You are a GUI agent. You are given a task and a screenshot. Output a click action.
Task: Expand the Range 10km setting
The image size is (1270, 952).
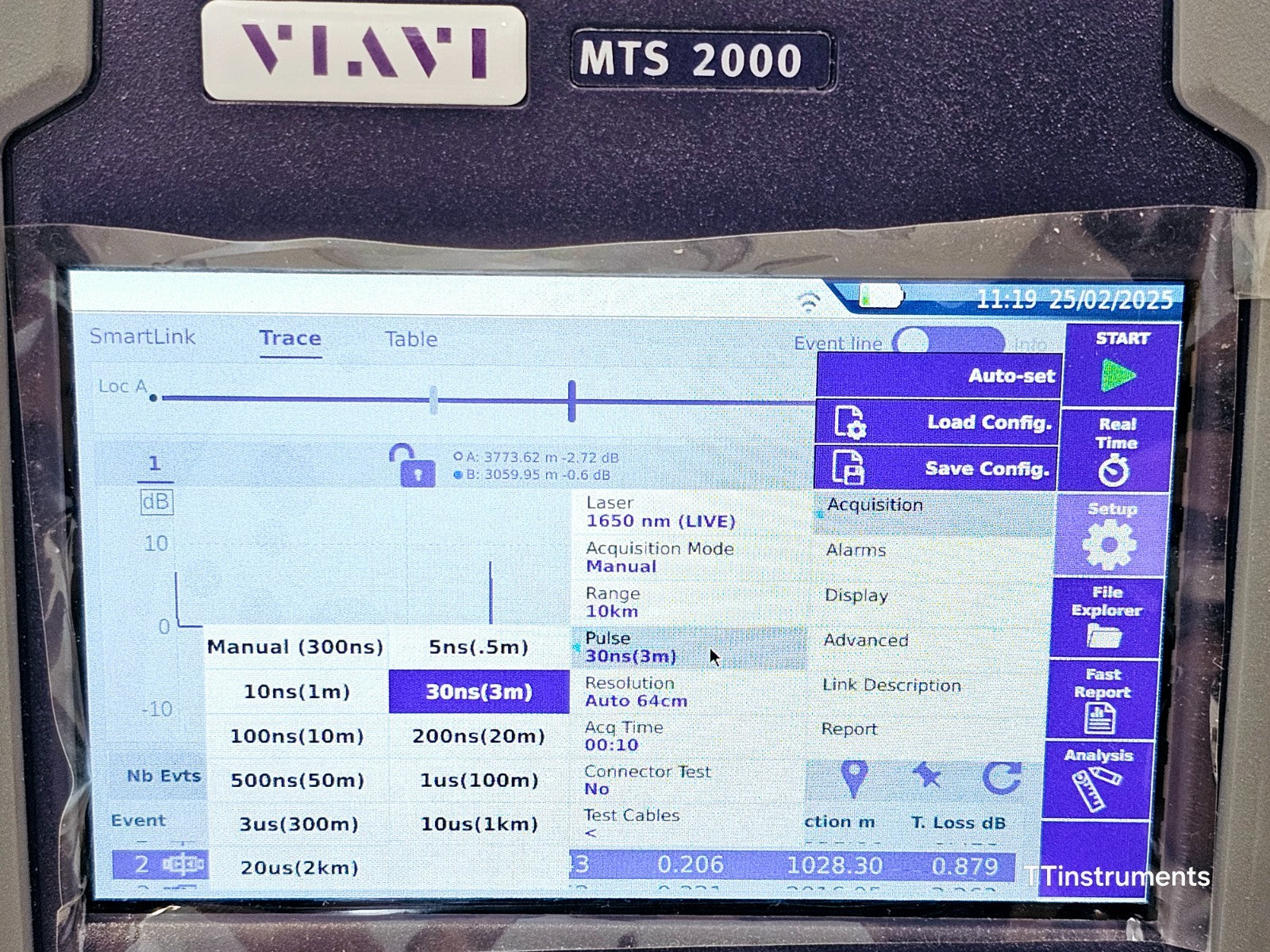(x=689, y=602)
